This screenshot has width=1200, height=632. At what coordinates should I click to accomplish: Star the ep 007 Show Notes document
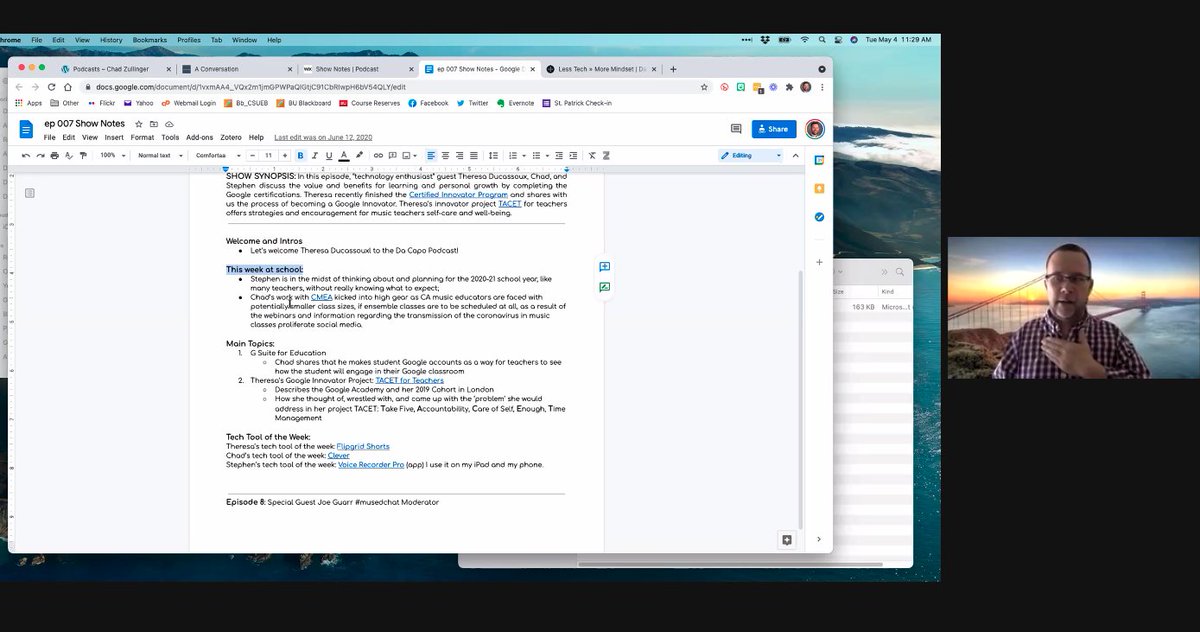click(139, 124)
